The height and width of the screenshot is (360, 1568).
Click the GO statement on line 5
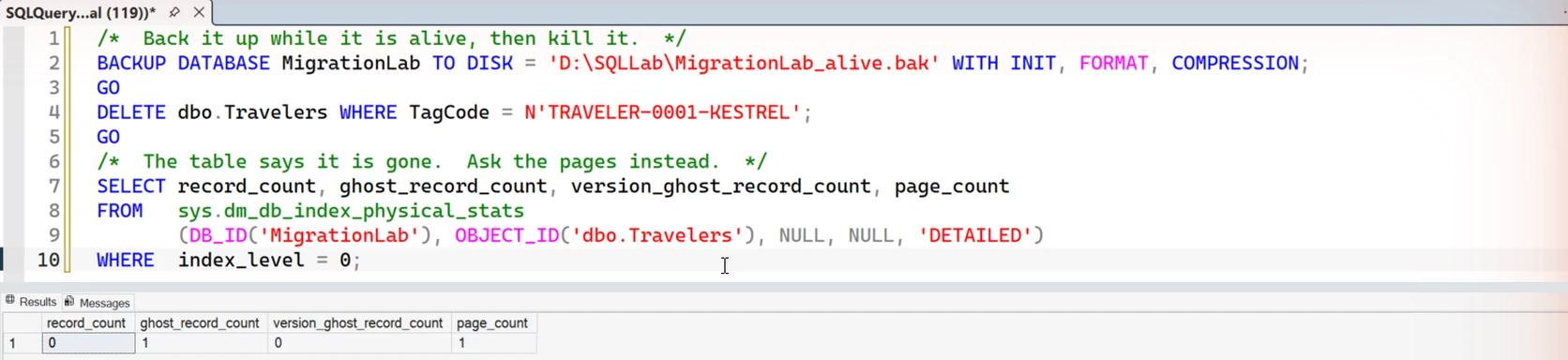click(109, 137)
